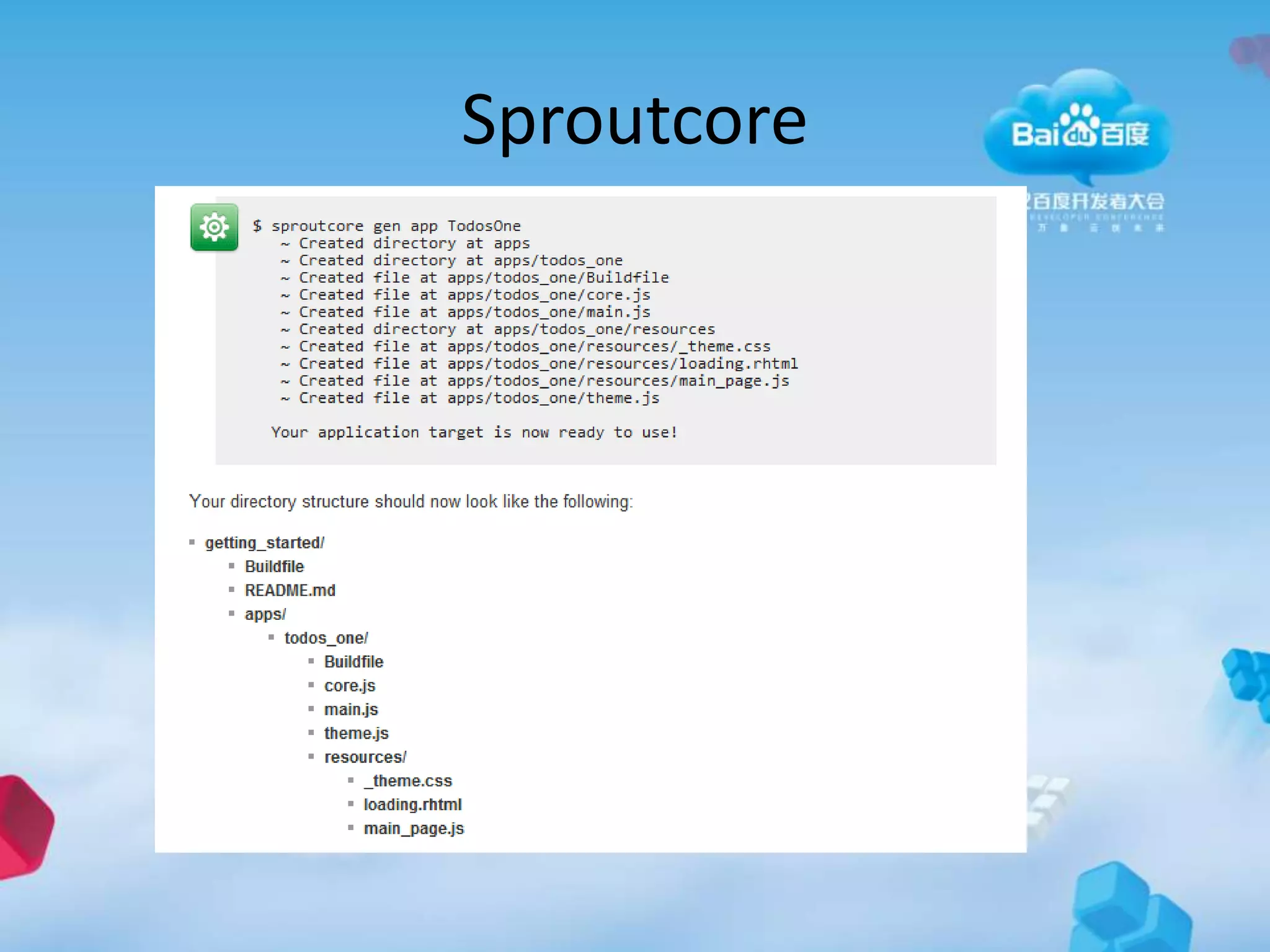The width and height of the screenshot is (1270, 952).
Task: Click the line "Created file at apps/todos_one/theme.js"
Action: pyautogui.click(x=470, y=398)
